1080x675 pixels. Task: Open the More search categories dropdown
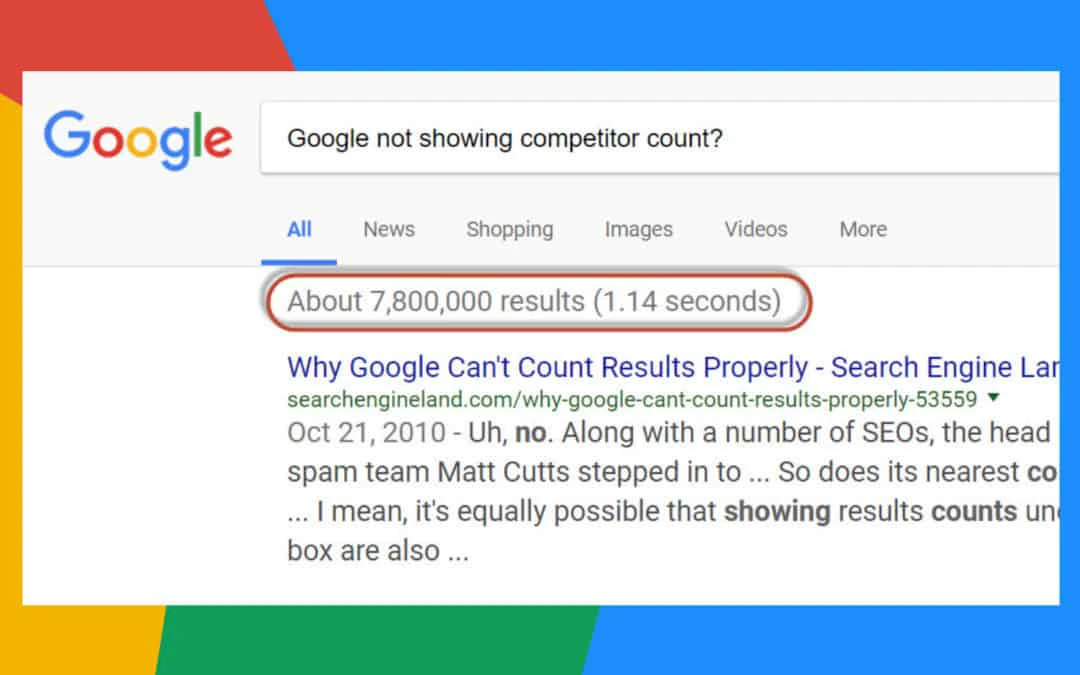861,229
